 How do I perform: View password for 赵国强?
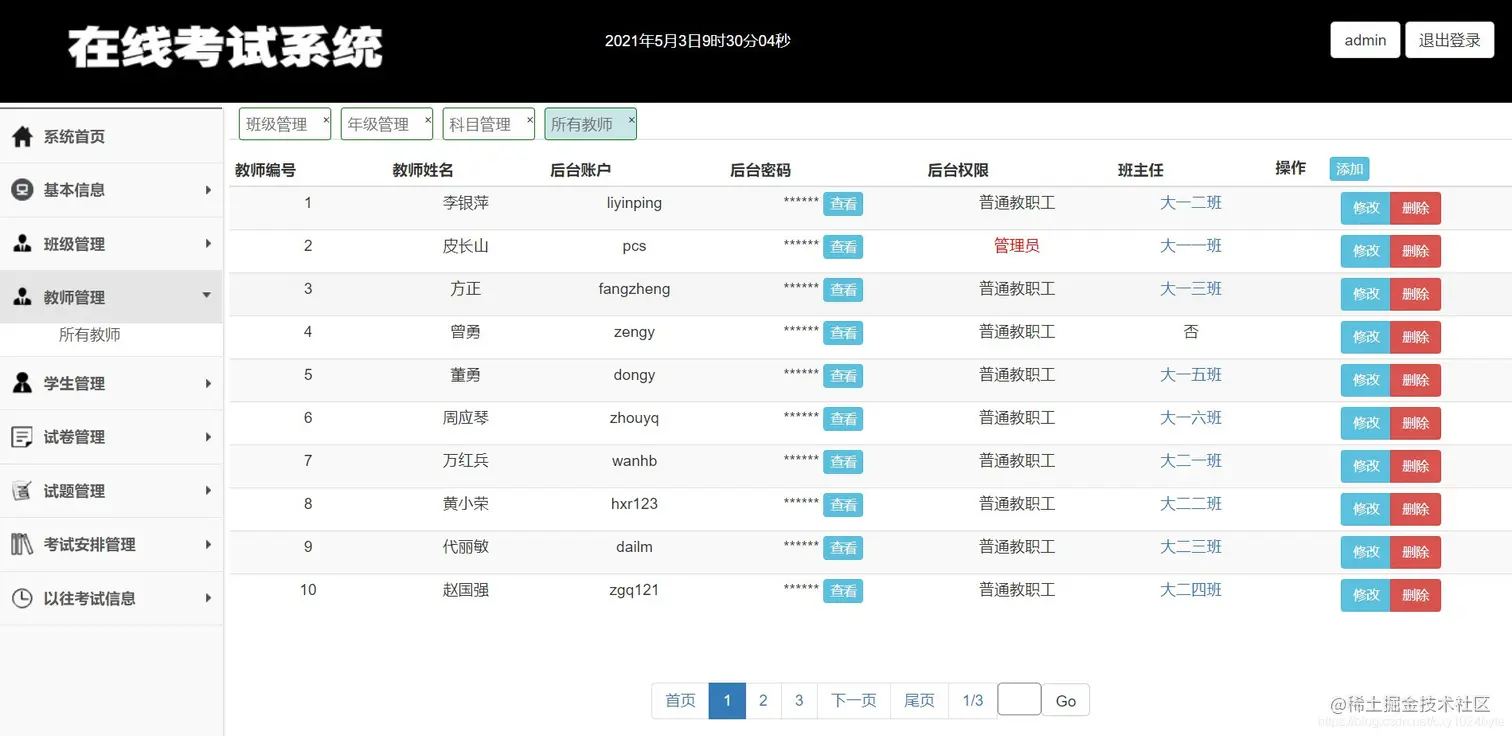click(x=843, y=591)
